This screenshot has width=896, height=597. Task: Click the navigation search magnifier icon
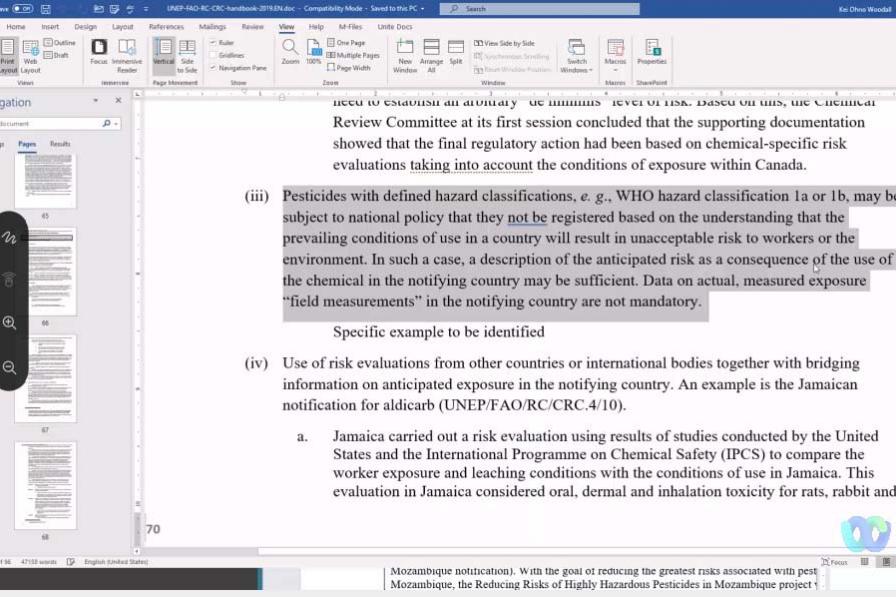[107, 123]
